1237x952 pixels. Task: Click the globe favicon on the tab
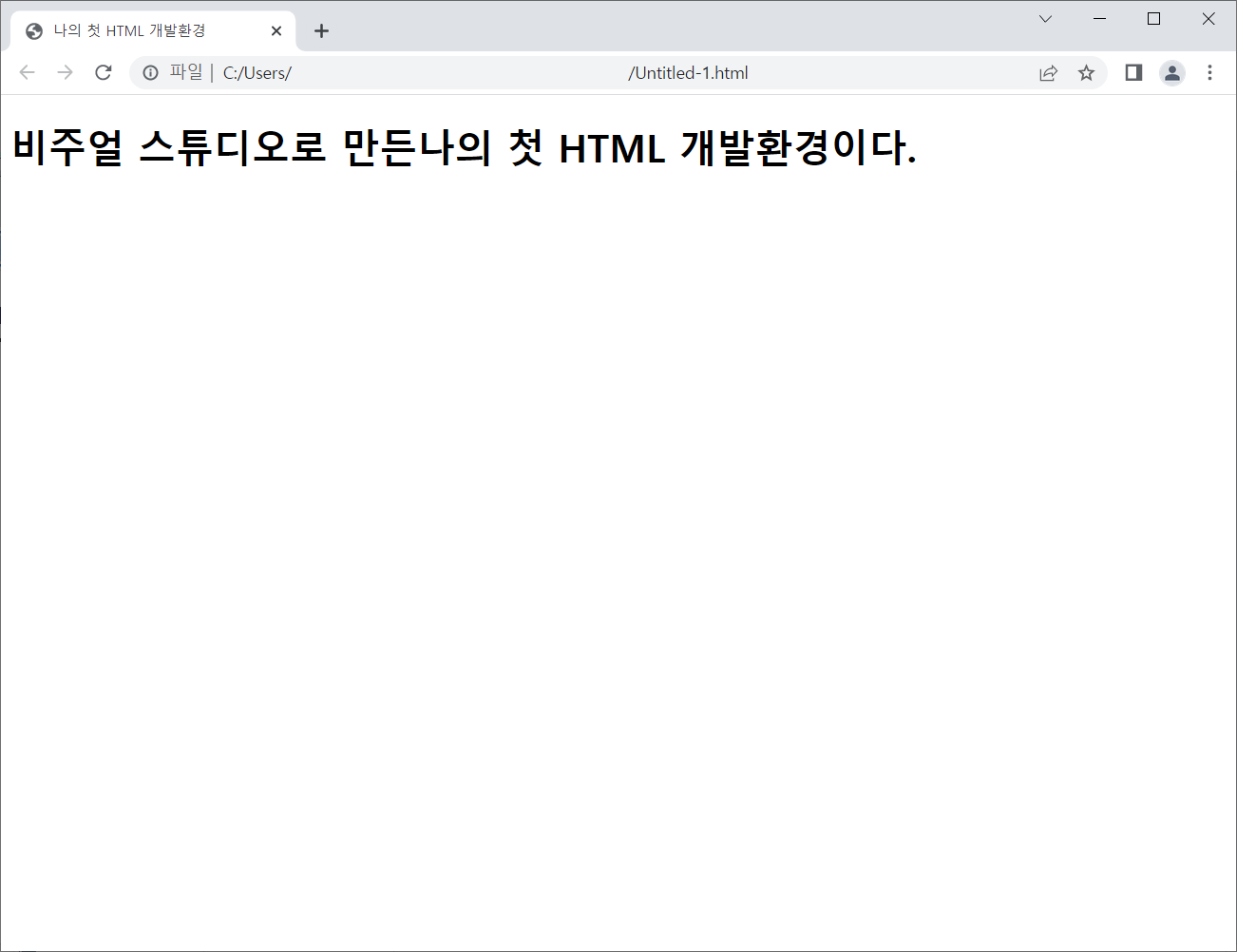tap(34, 31)
